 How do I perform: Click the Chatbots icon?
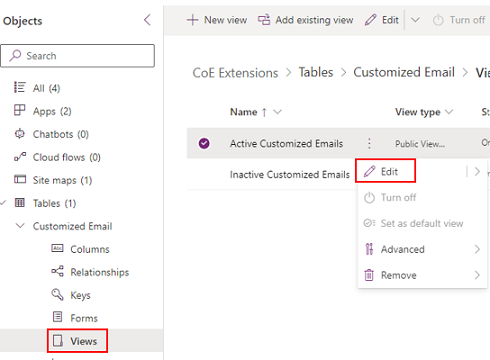click(20, 134)
